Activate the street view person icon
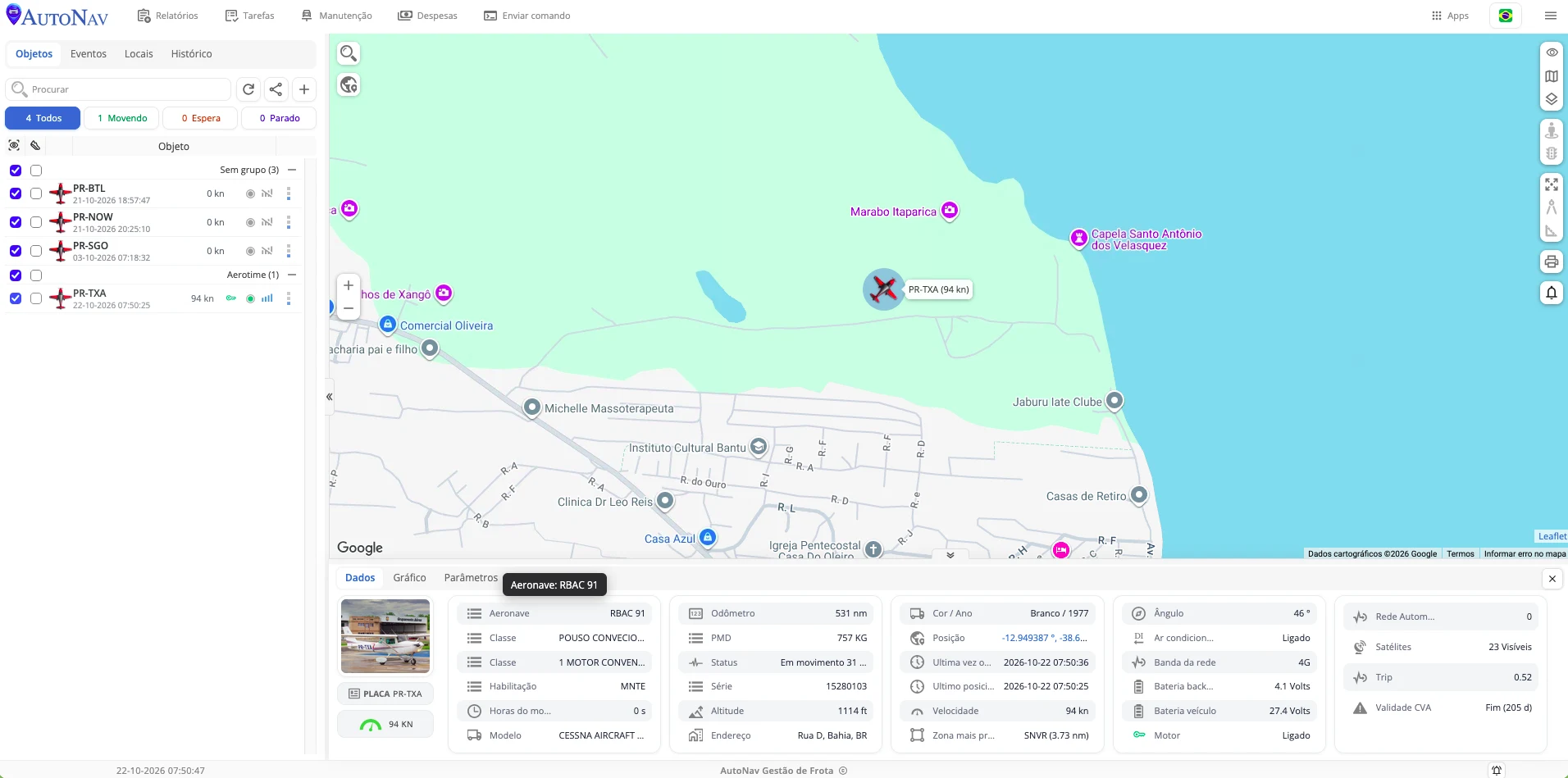1568x778 pixels. tap(1552, 130)
